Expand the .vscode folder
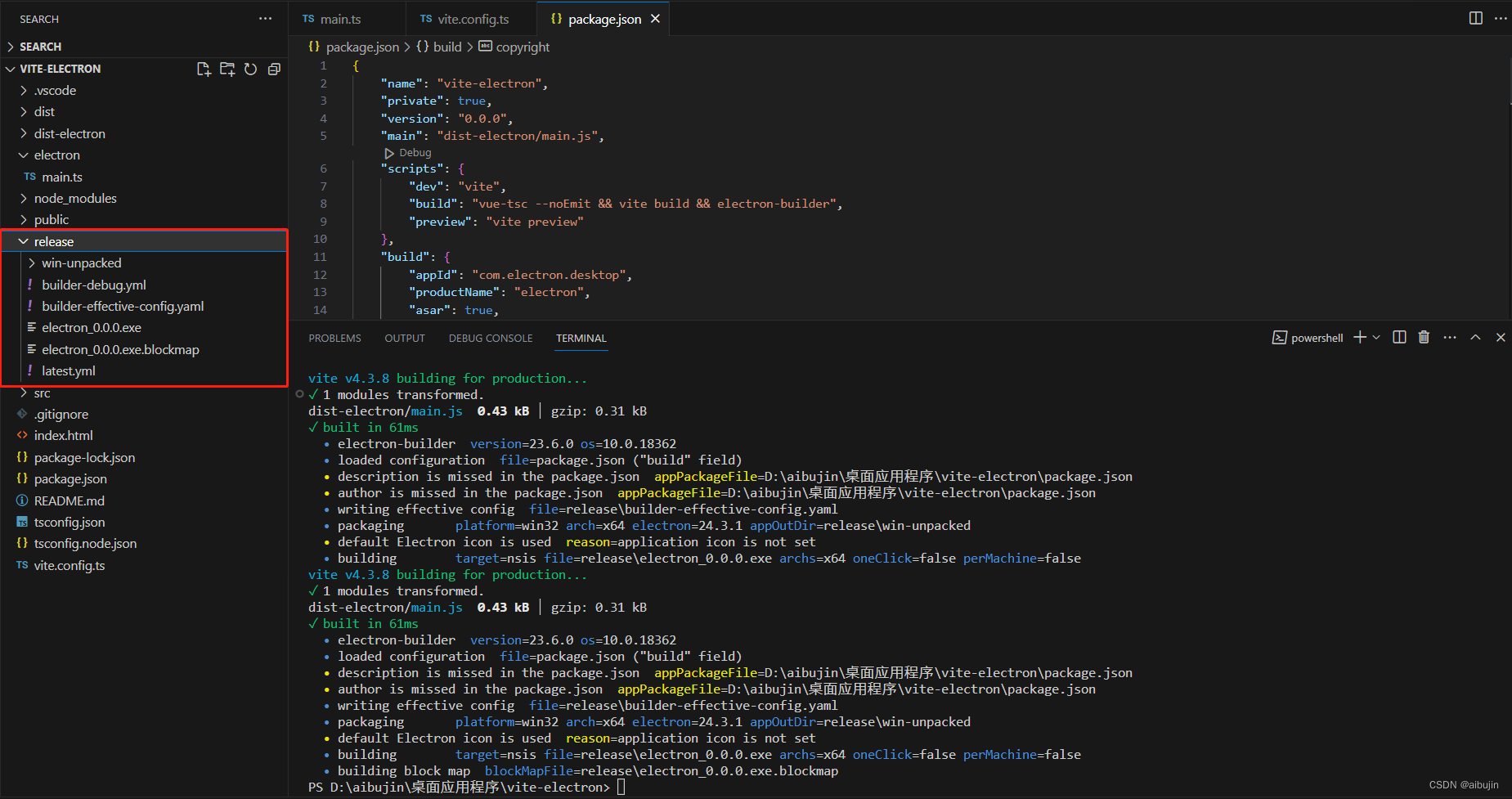Screen dimensions: 1512x799 coord(144,90)
